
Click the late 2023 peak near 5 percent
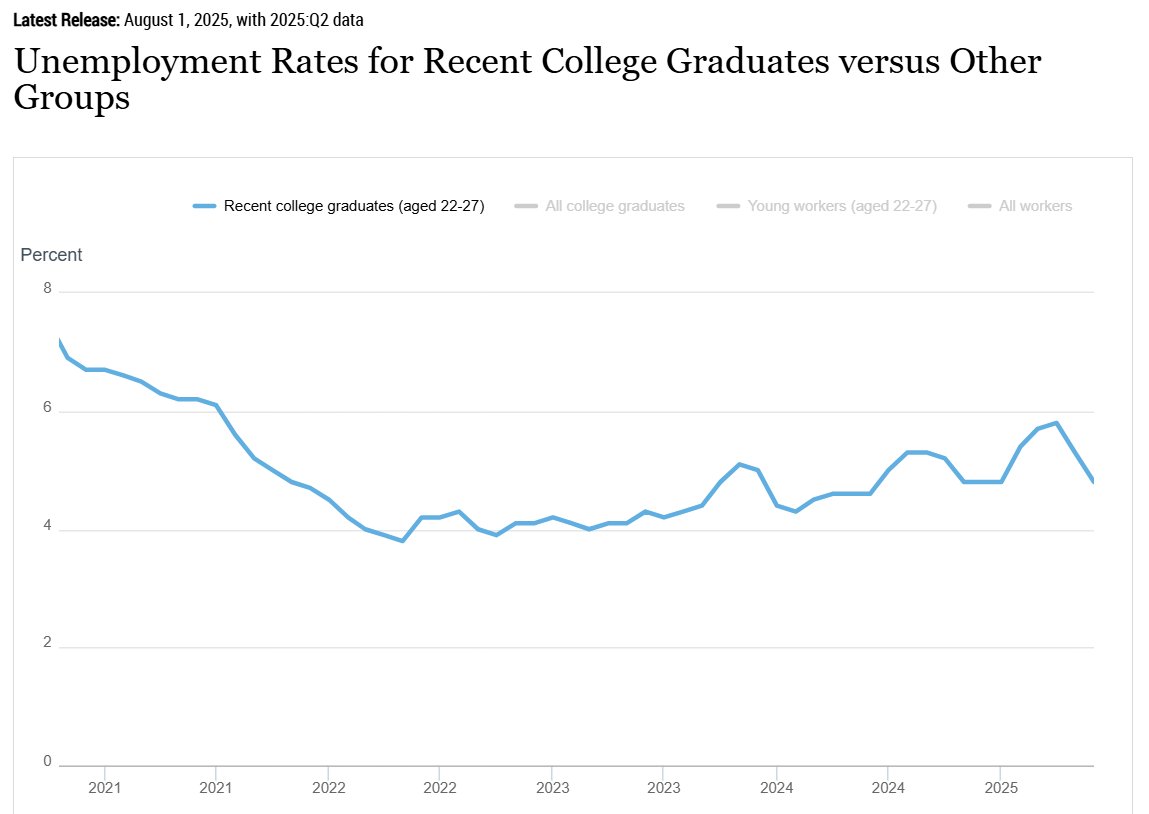(x=739, y=464)
